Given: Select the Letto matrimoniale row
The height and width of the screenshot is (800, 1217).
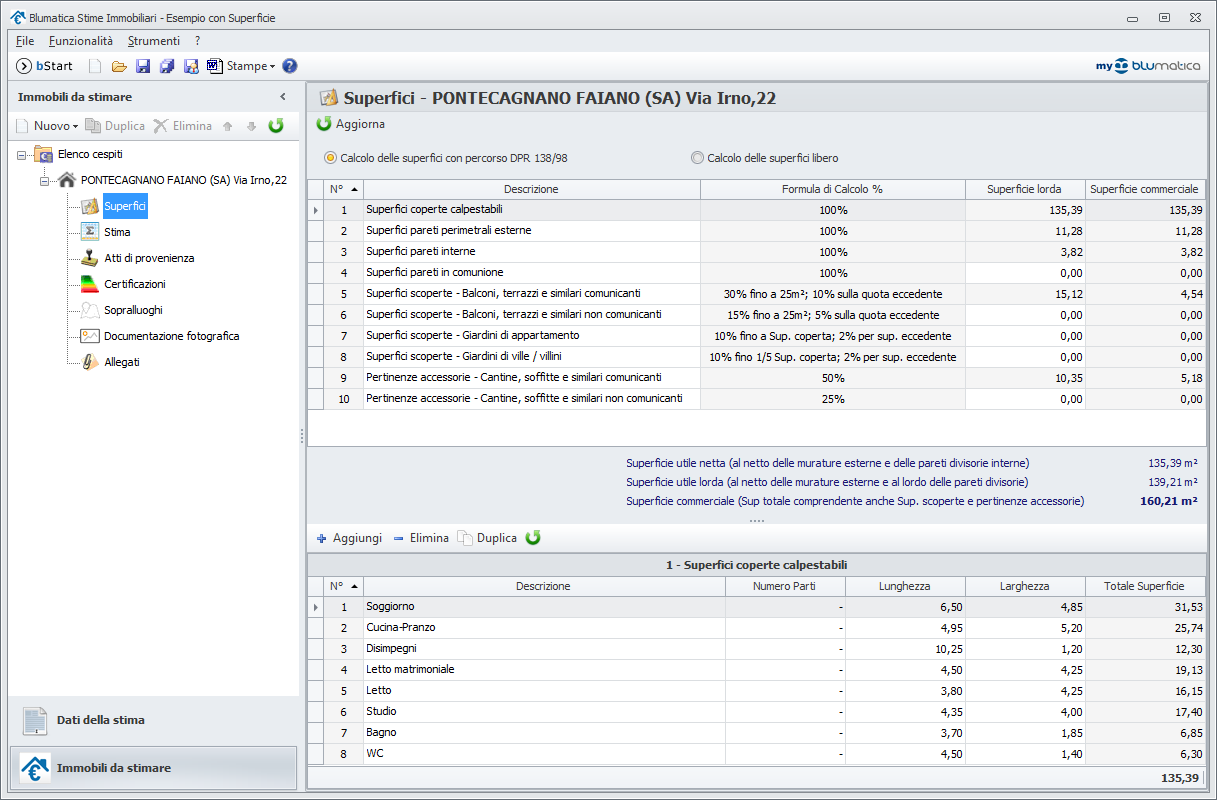Looking at the screenshot, I should 757,670.
